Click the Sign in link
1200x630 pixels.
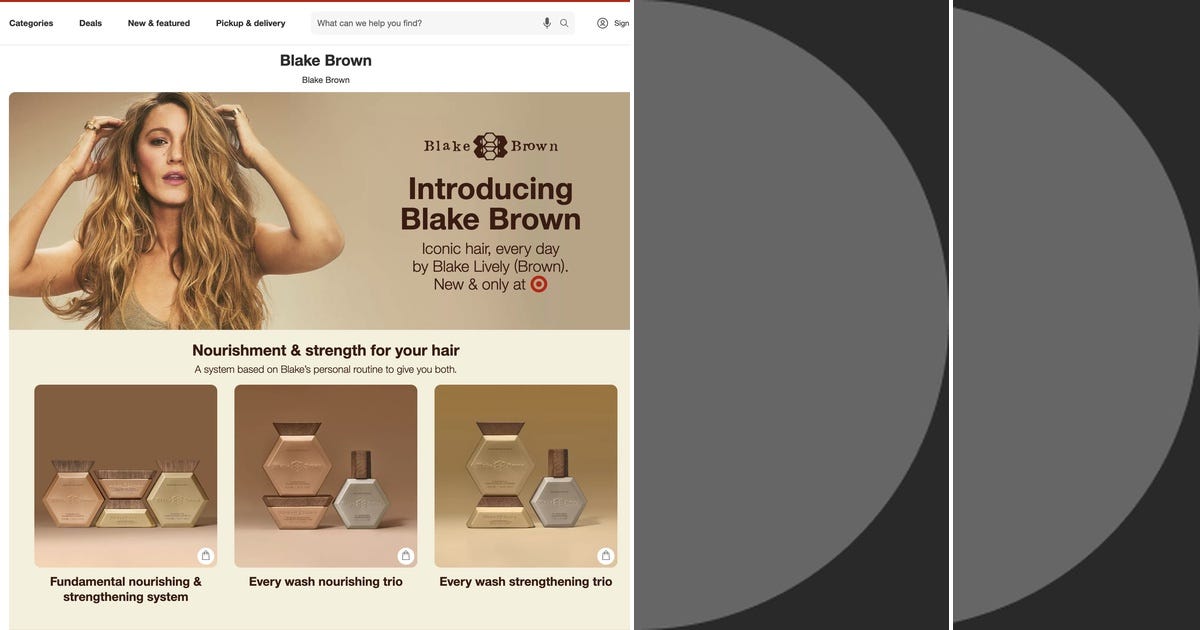(x=621, y=23)
